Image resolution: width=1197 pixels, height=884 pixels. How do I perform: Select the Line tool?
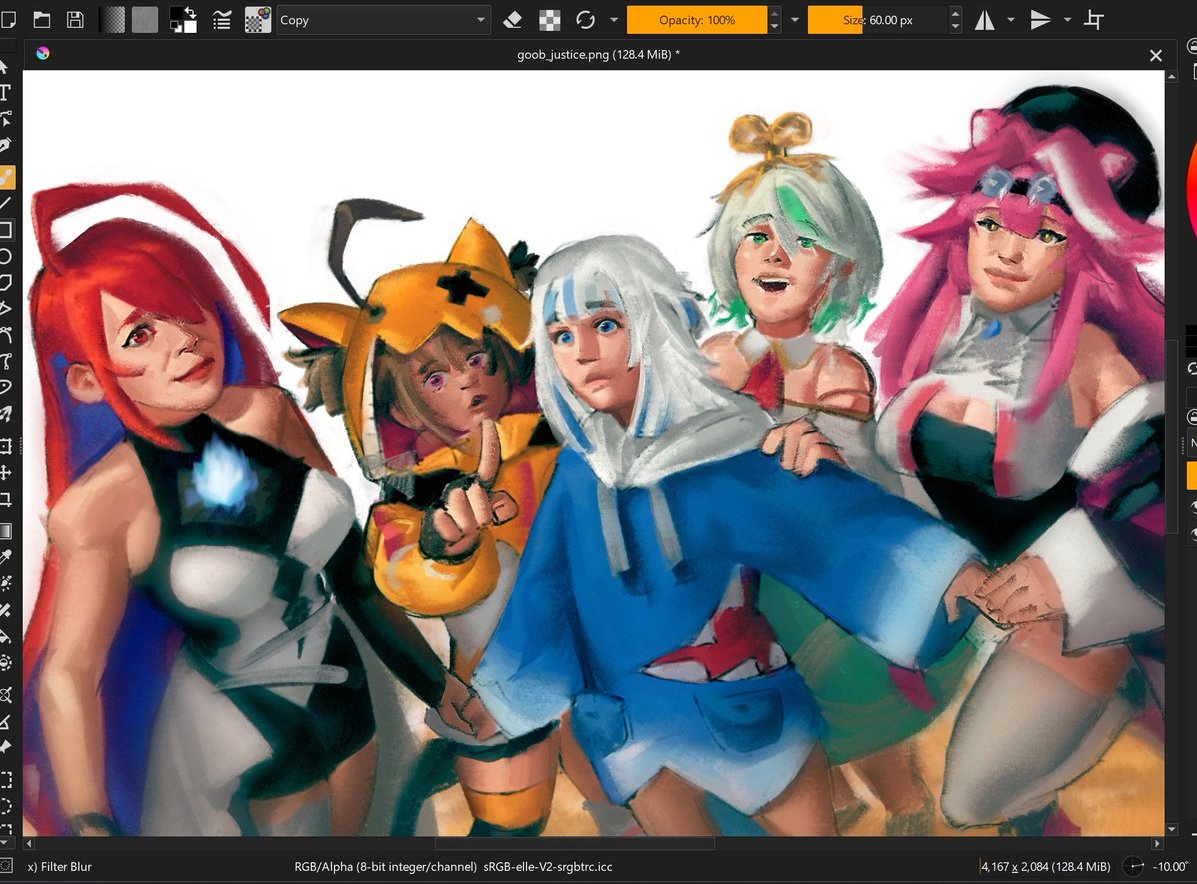click(x=5, y=203)
